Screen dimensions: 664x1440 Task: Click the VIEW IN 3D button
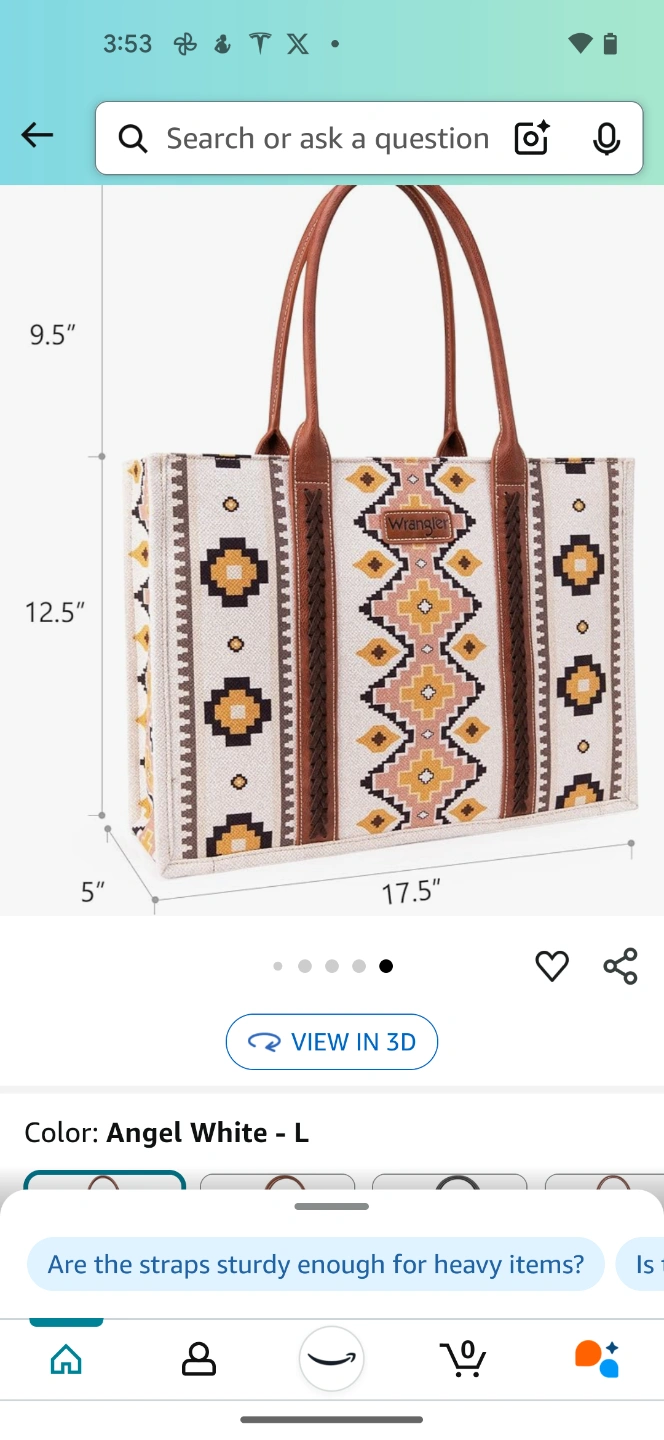[x=332, y=1042]
